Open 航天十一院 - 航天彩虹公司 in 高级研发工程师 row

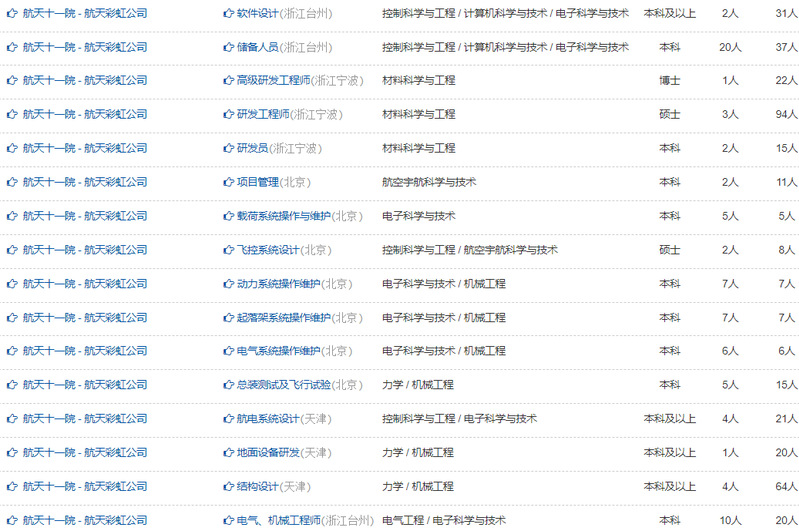(x=85, y=80)
